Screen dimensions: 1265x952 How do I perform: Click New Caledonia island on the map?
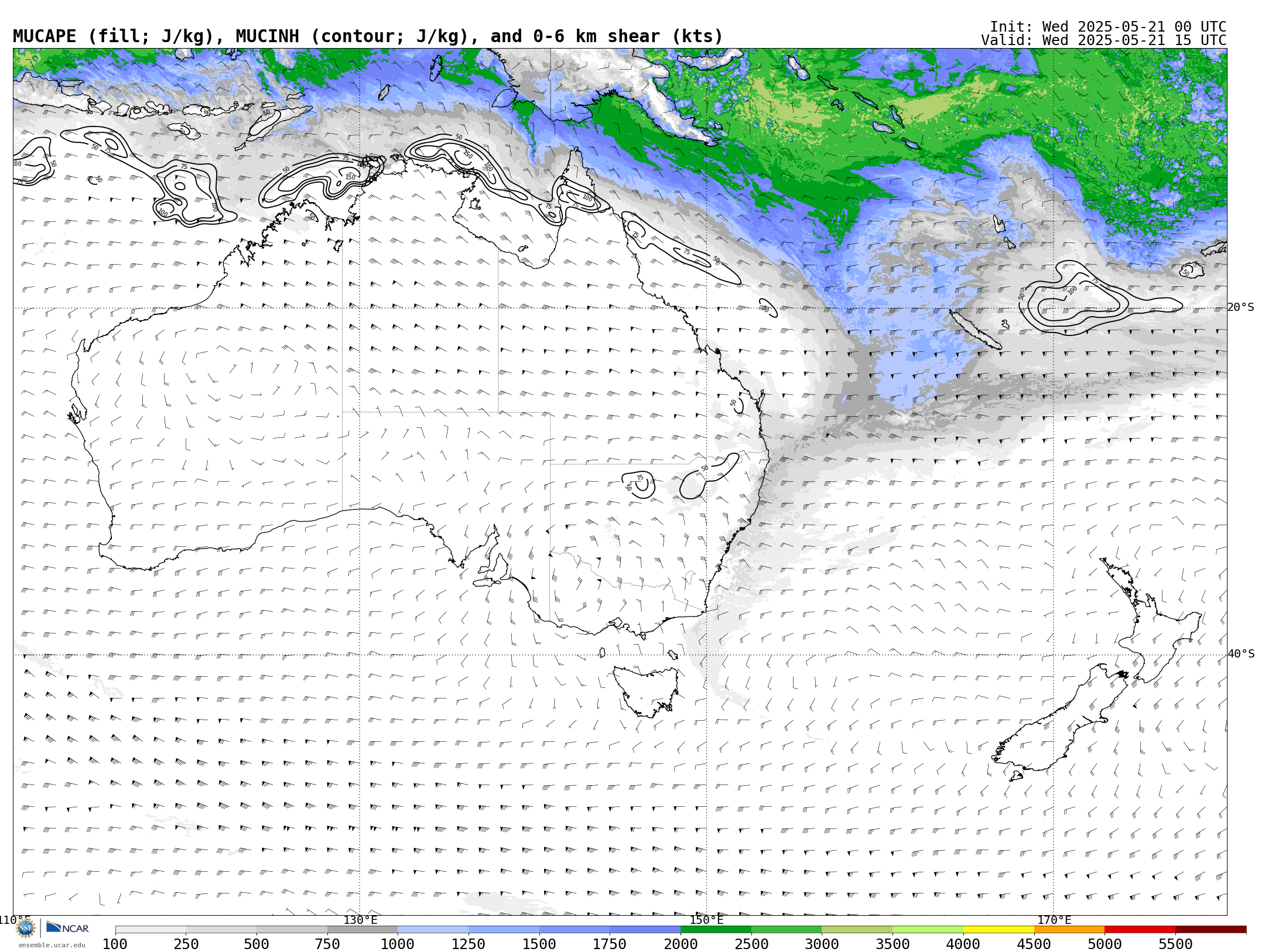pyautogui.click(x=975, y=330)
